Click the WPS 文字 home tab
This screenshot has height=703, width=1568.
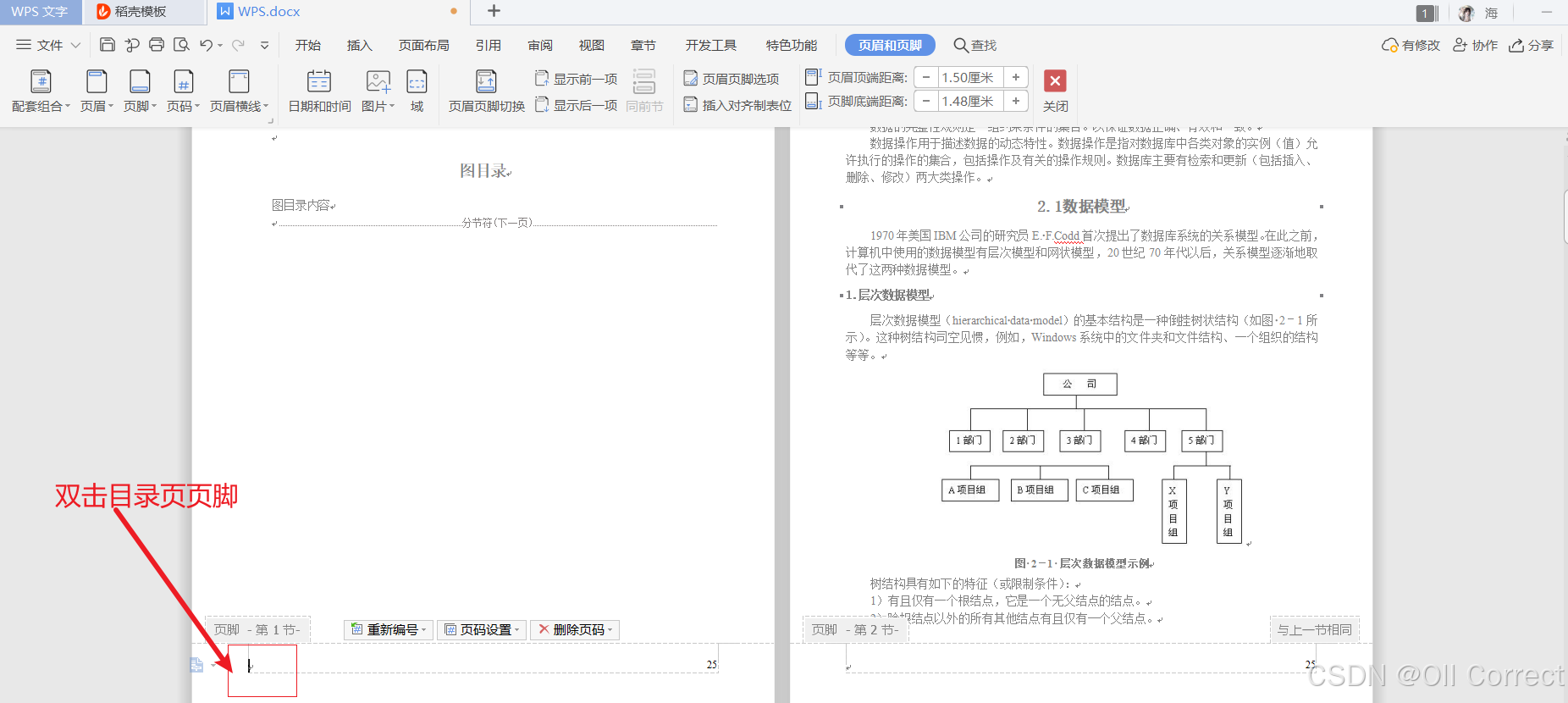40,12
